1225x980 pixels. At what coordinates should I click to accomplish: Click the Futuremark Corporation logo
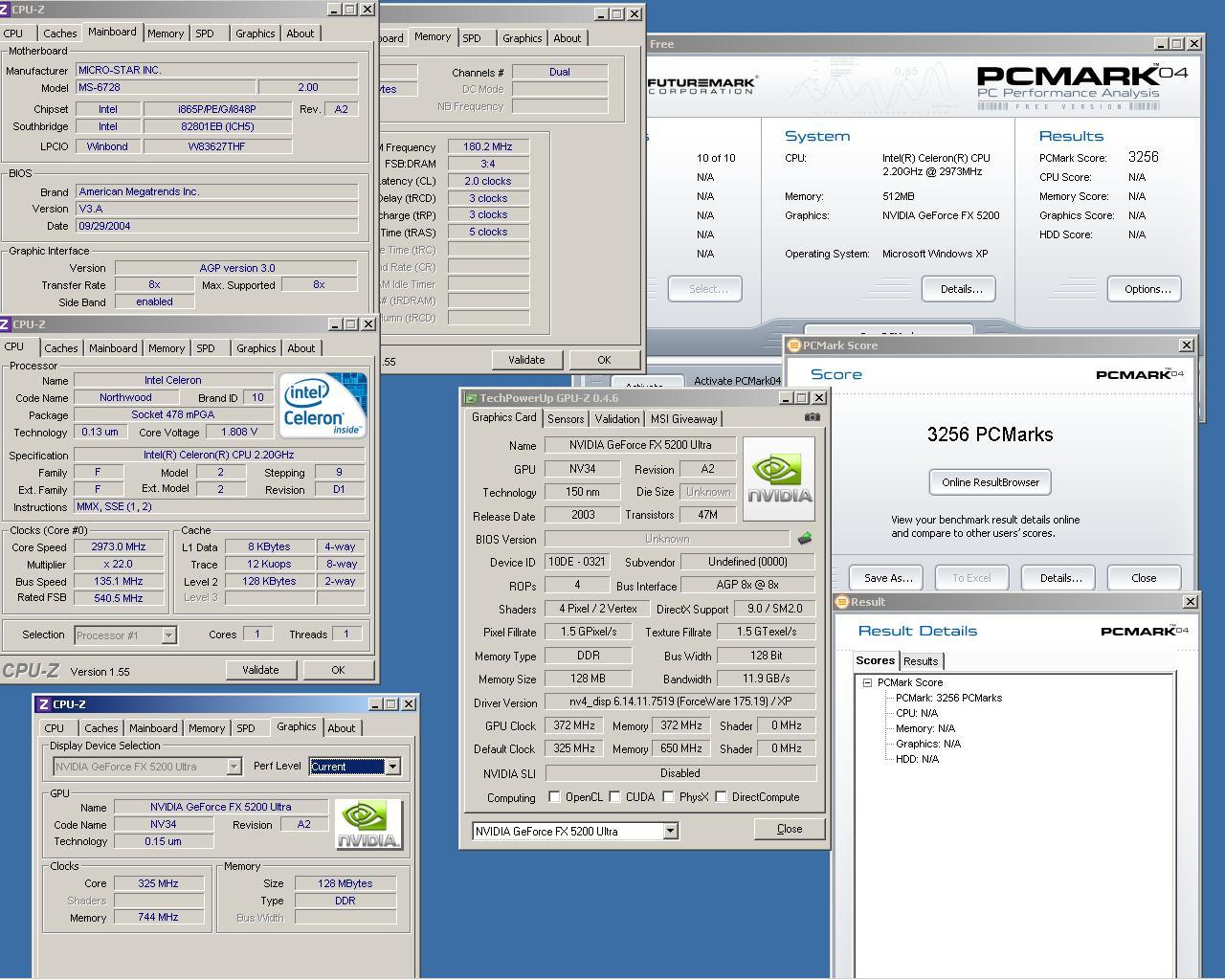point(703,85)
